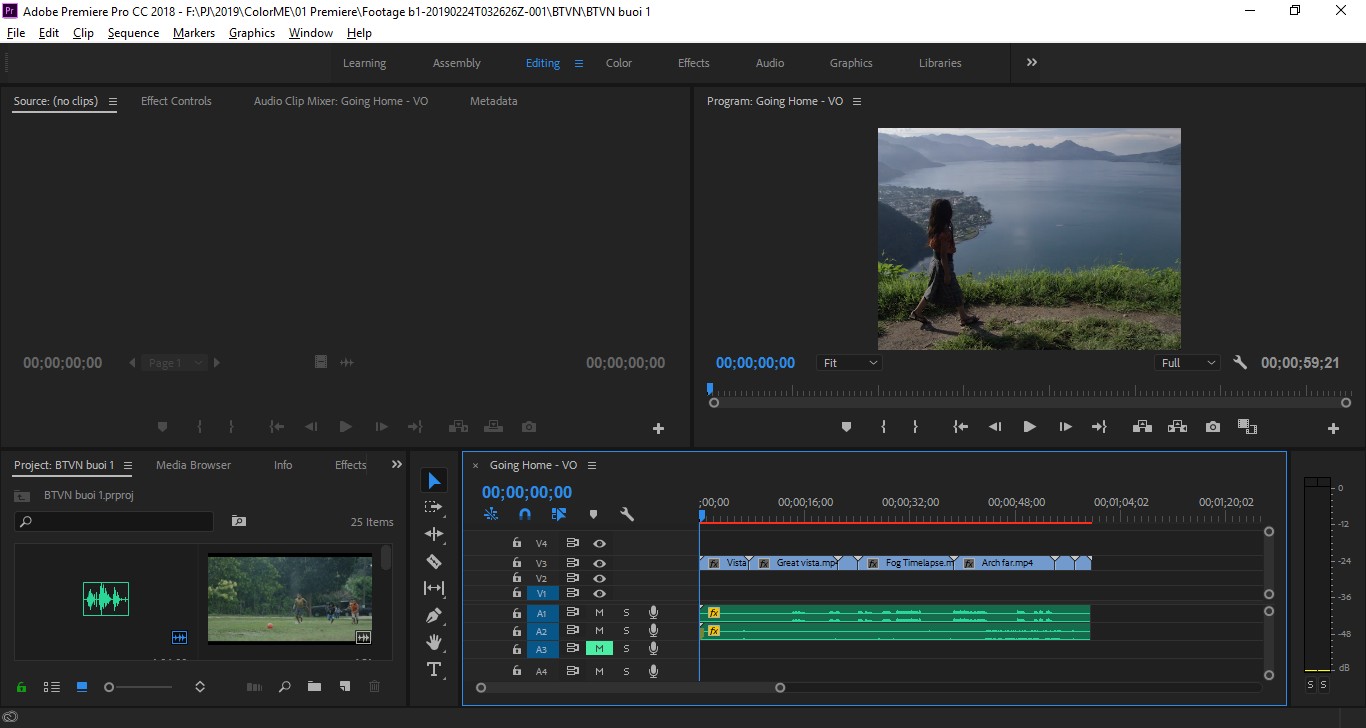Image resolution: width=1366 pixels, height=728 pixels.
Task: Open Program monitor panel menu
Action: pyautogui.click(x=857, y=101)
